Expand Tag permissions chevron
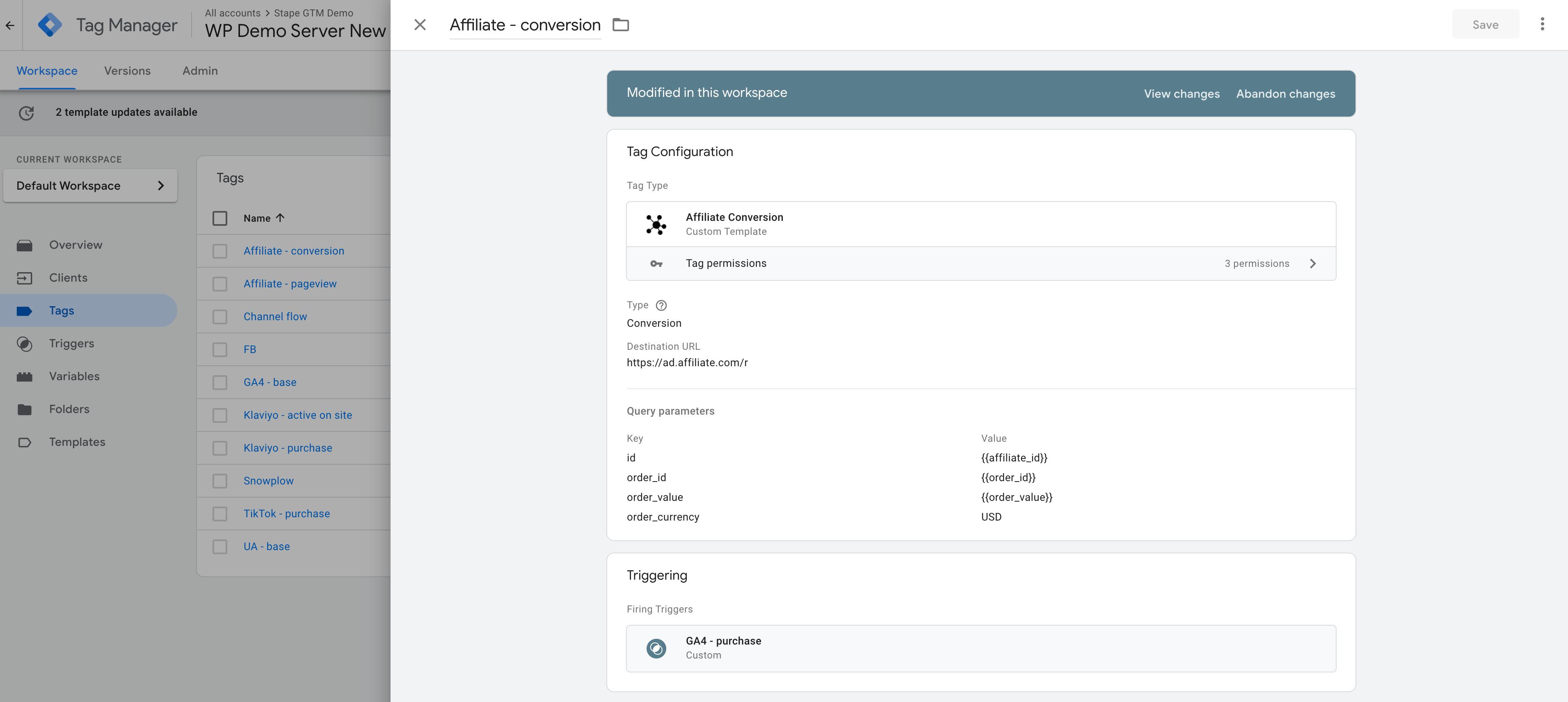The height and width of the screenshot is (702, 1568). pos(1313,264)
